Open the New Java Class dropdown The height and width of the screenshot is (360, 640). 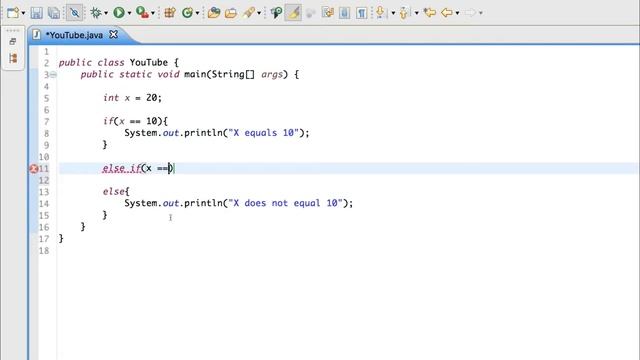pos(198,13)
